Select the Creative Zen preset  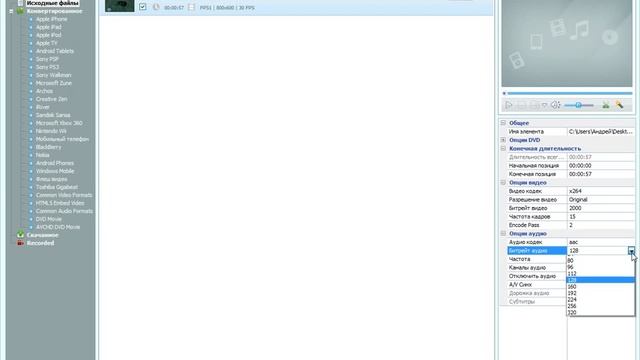[51, 99]
